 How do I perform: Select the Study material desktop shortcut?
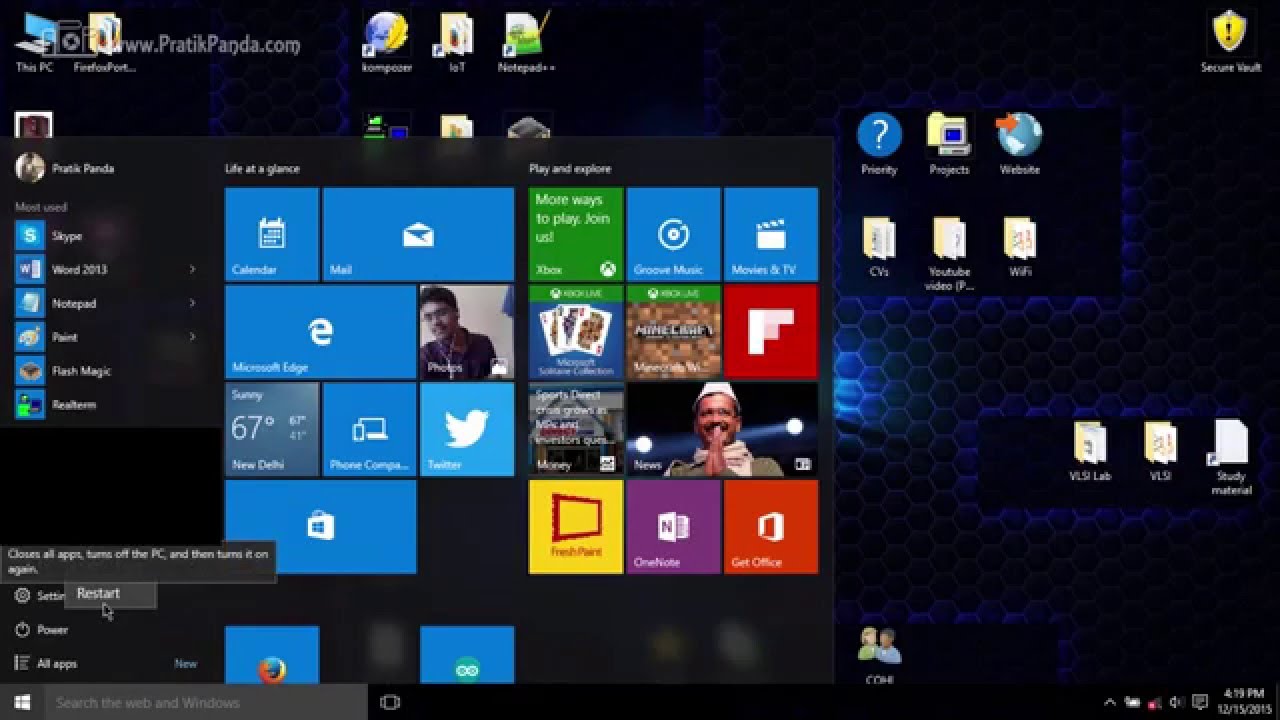click(1231, 458)
